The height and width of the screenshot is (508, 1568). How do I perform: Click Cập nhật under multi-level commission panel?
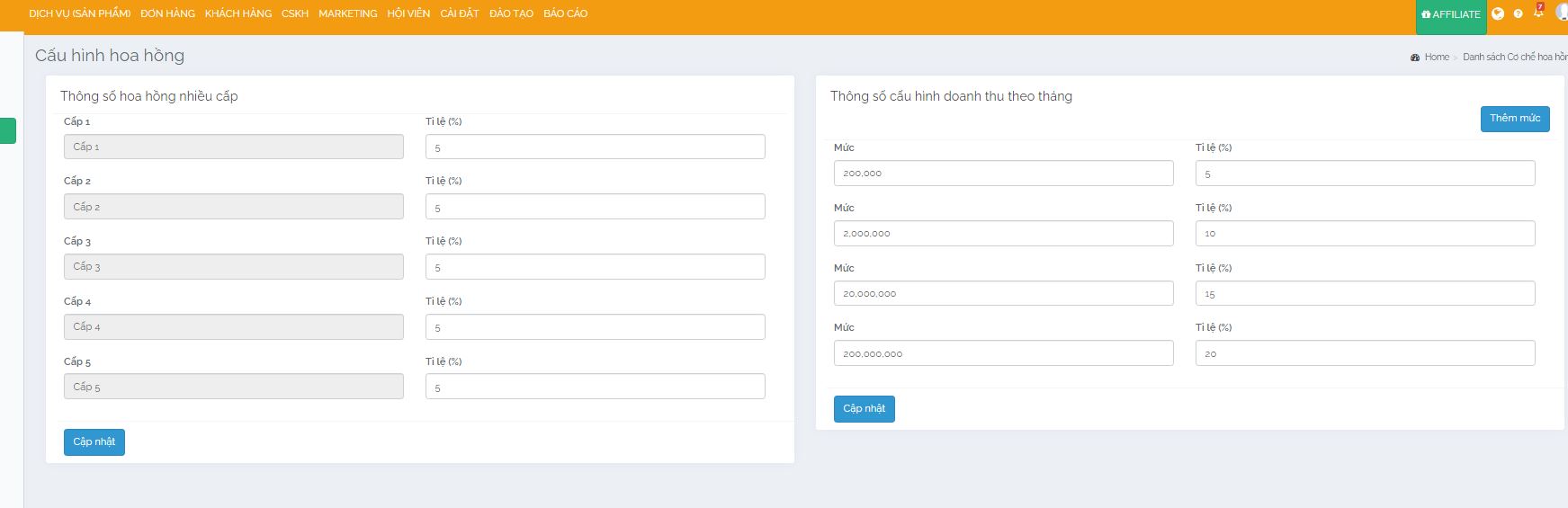pyautogui.click(x=94, y=442)
